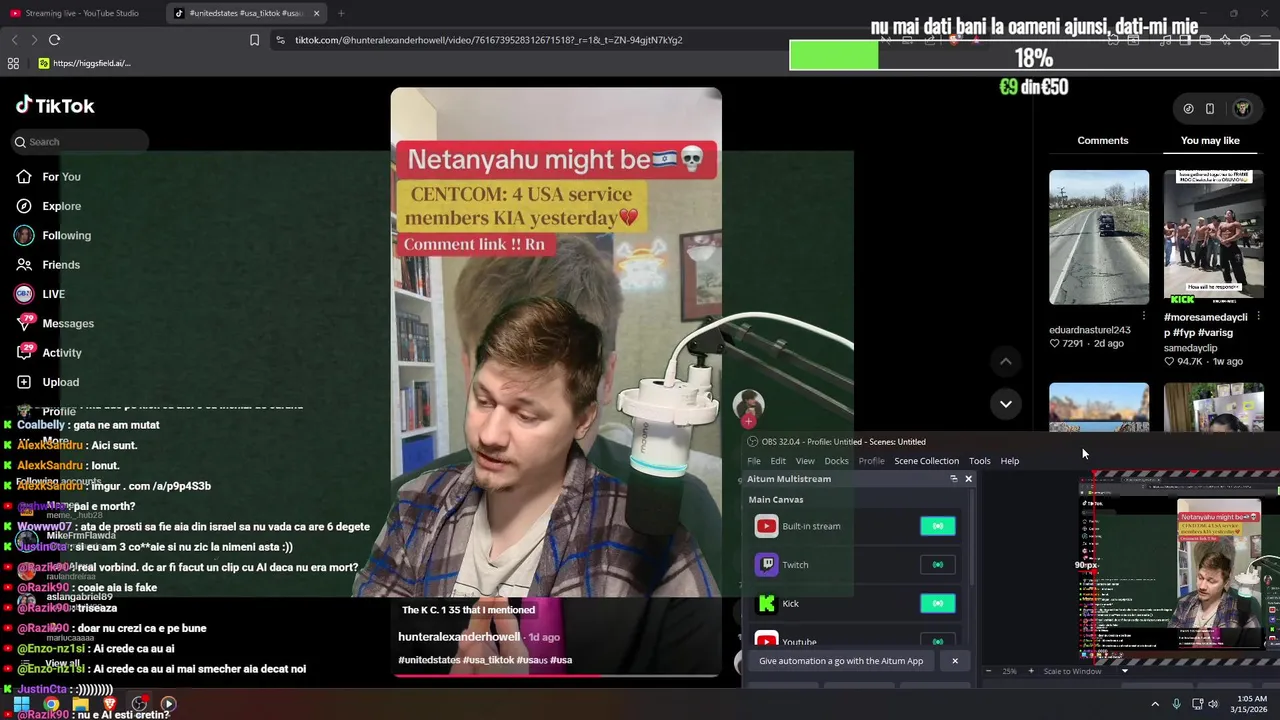Open volume control in system tray

point(1213,704)
